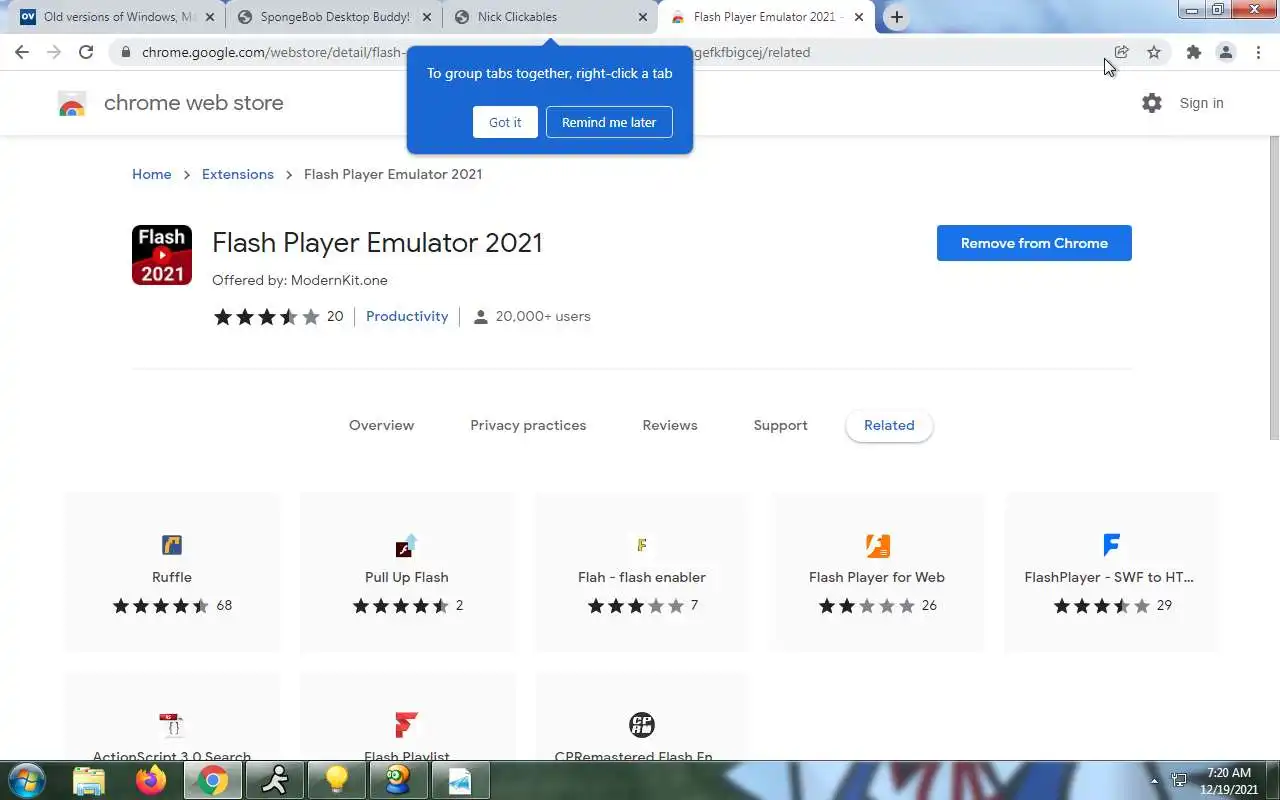Click the running figure taskbar icon
Viewport: 1280px width, 800px height.
click(x=275, y=780)
